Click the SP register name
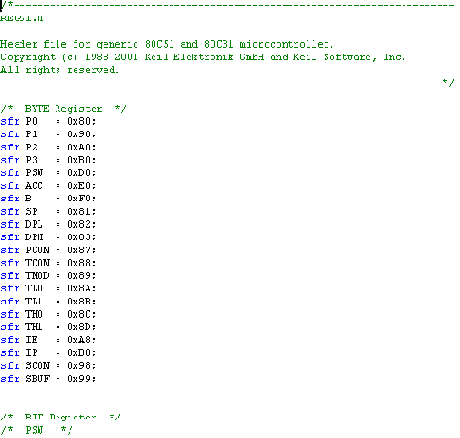460x438 pixels. tap(32, 211)
